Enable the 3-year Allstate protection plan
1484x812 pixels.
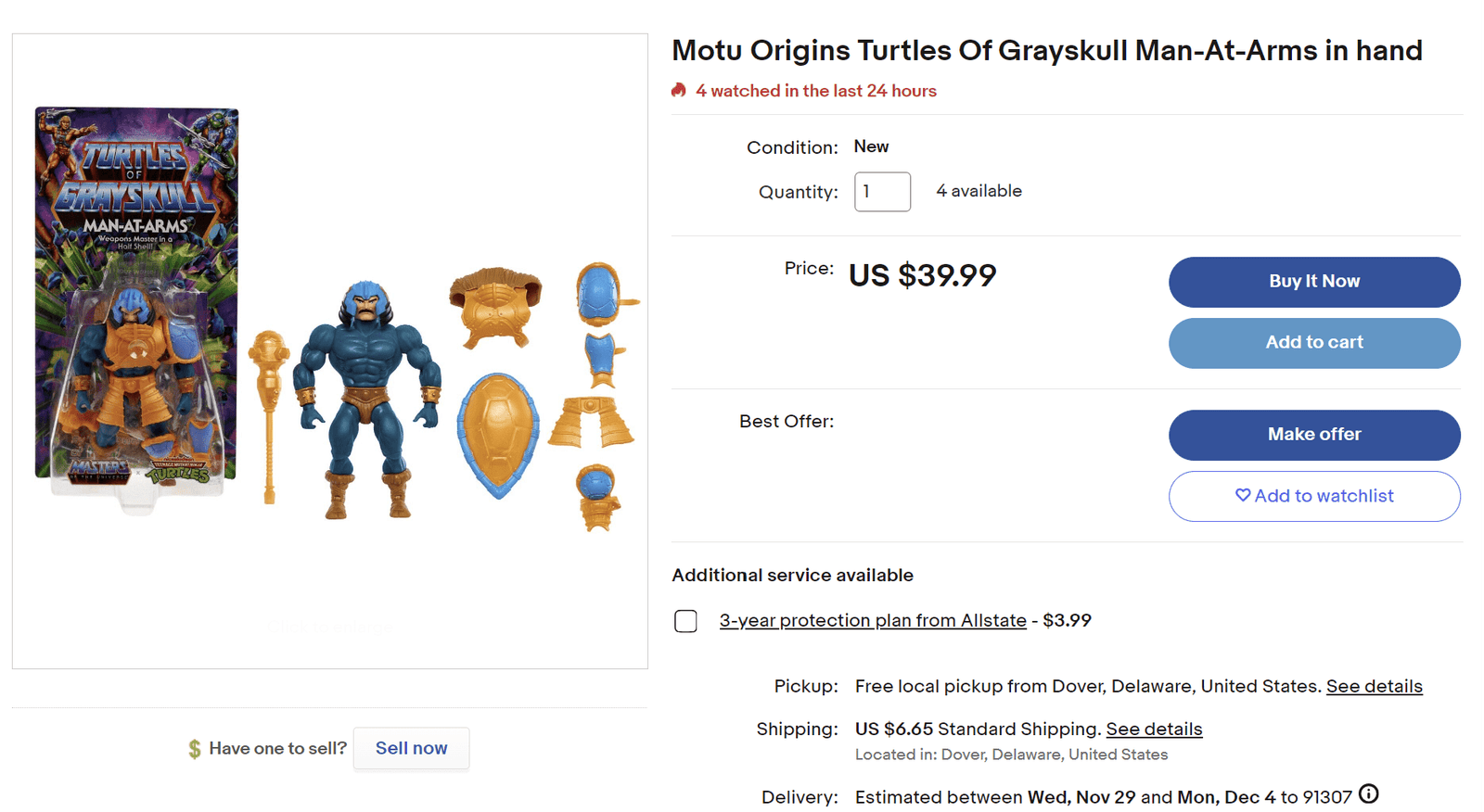pos(685,621)
